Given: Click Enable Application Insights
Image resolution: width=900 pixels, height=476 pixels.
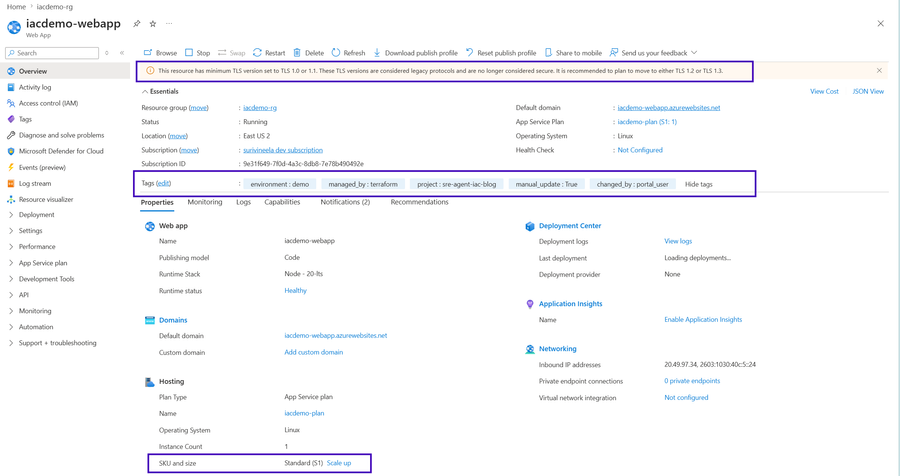Looking at the screenshot, I should coord(703,320).
